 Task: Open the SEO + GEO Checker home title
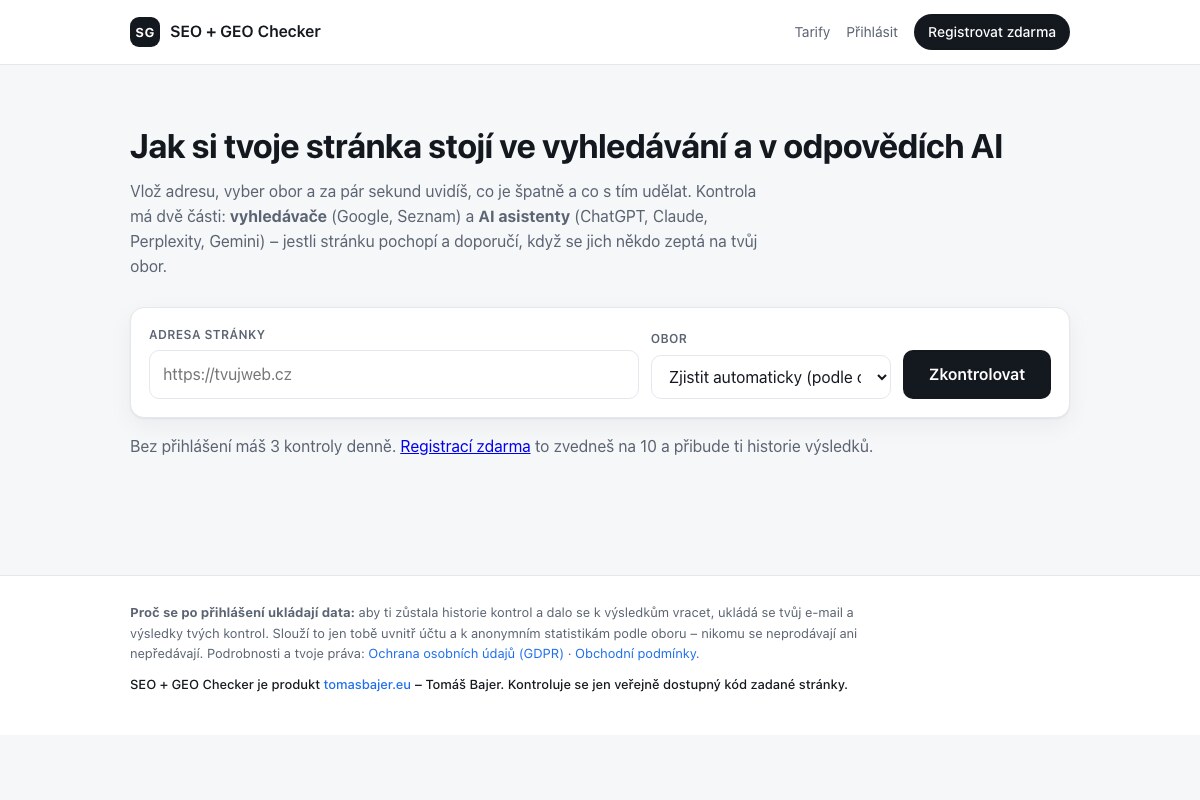245,32
